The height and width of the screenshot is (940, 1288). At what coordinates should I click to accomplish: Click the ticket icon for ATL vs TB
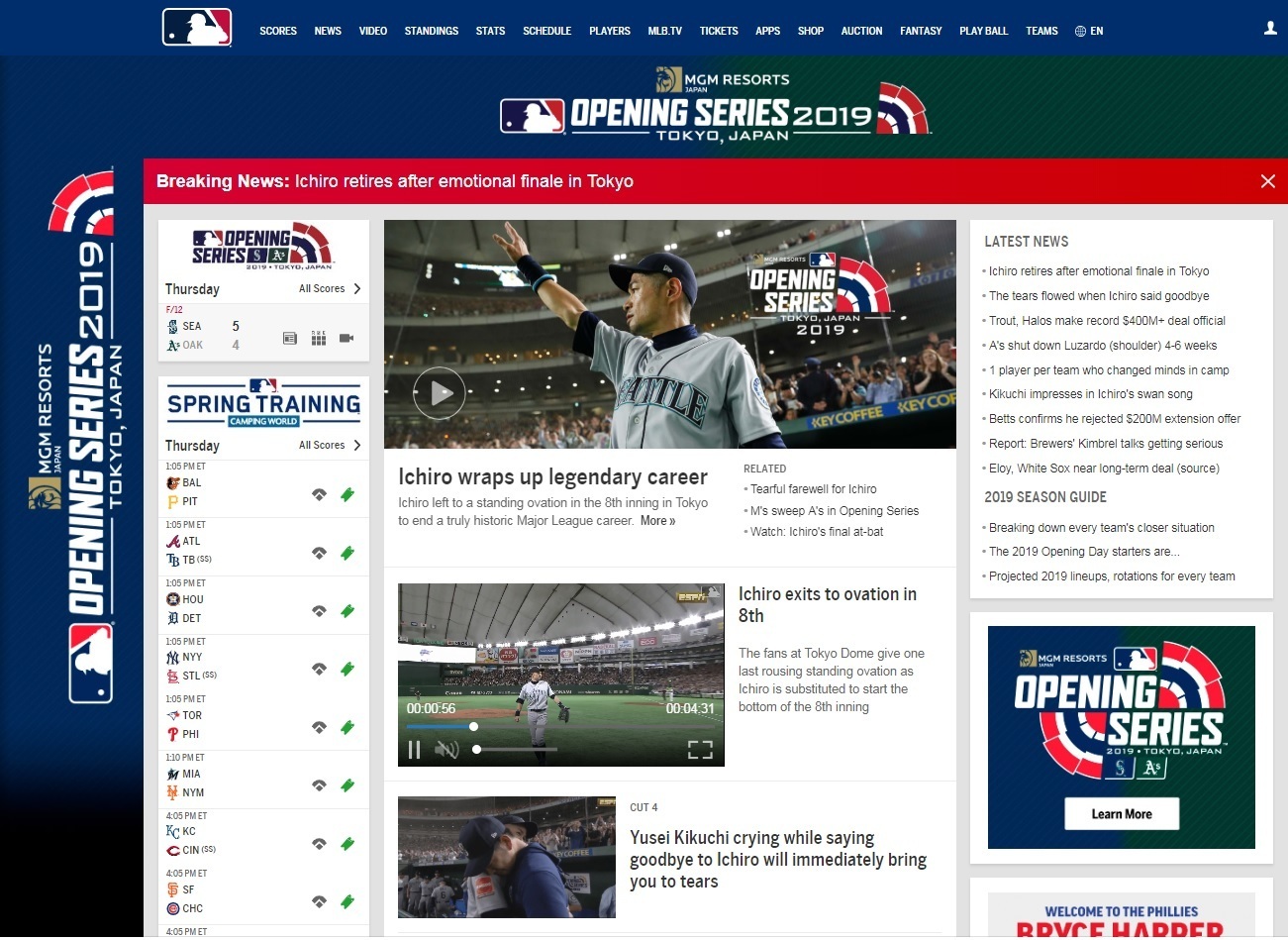347,553
